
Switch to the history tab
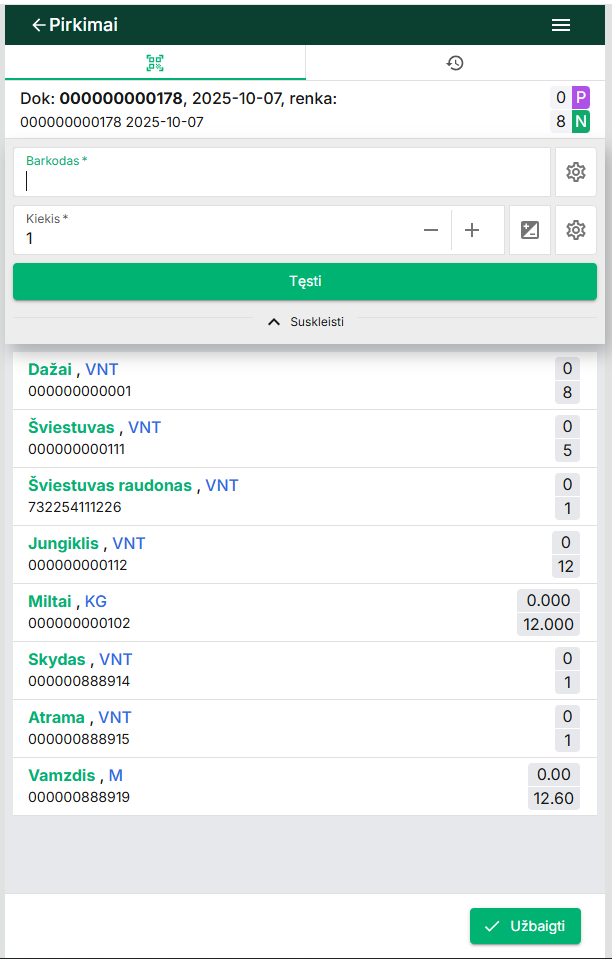455,63
